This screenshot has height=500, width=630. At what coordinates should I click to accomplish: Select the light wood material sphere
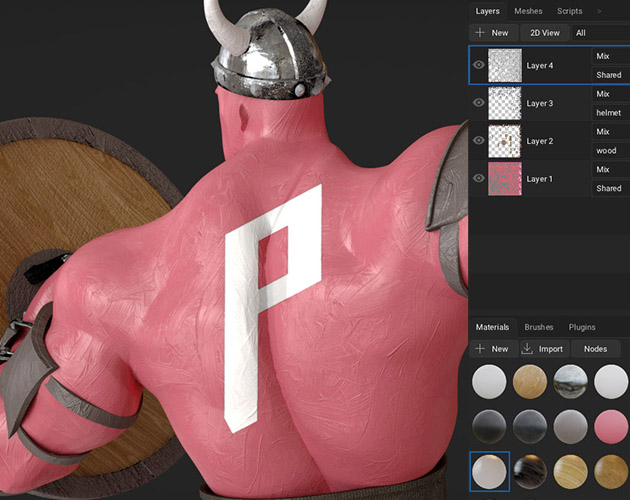point(530,382)
